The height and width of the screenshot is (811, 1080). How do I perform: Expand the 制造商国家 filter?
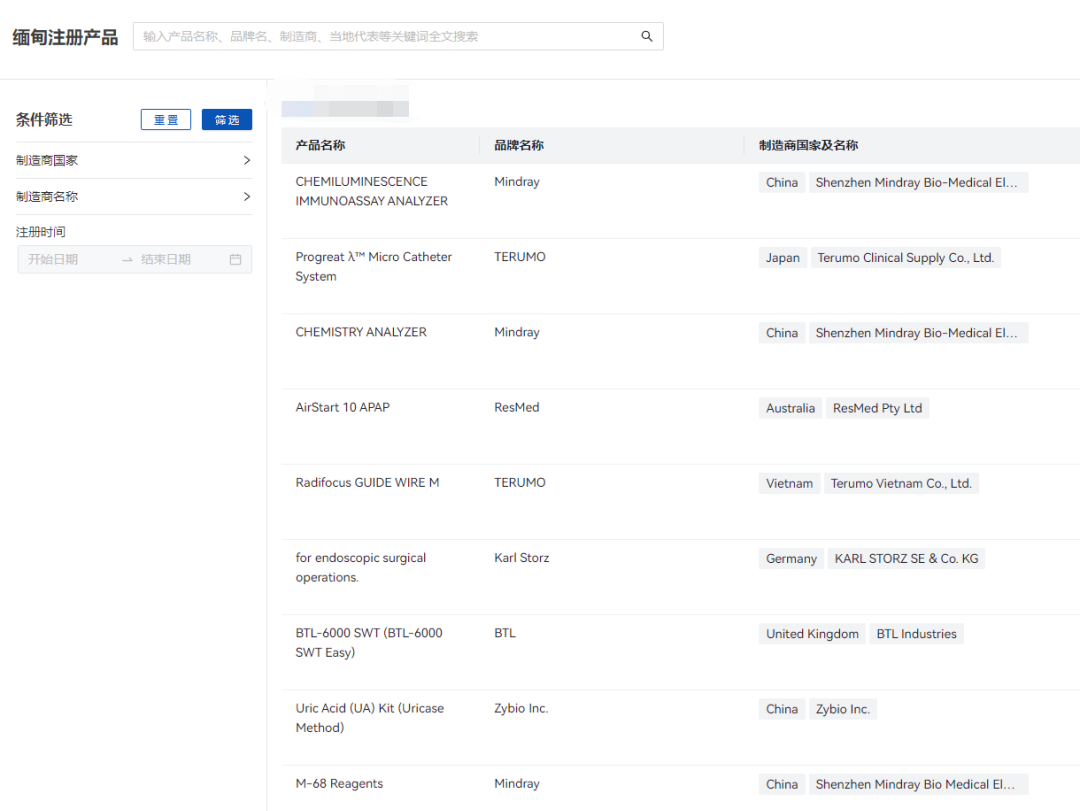(134, 160)
